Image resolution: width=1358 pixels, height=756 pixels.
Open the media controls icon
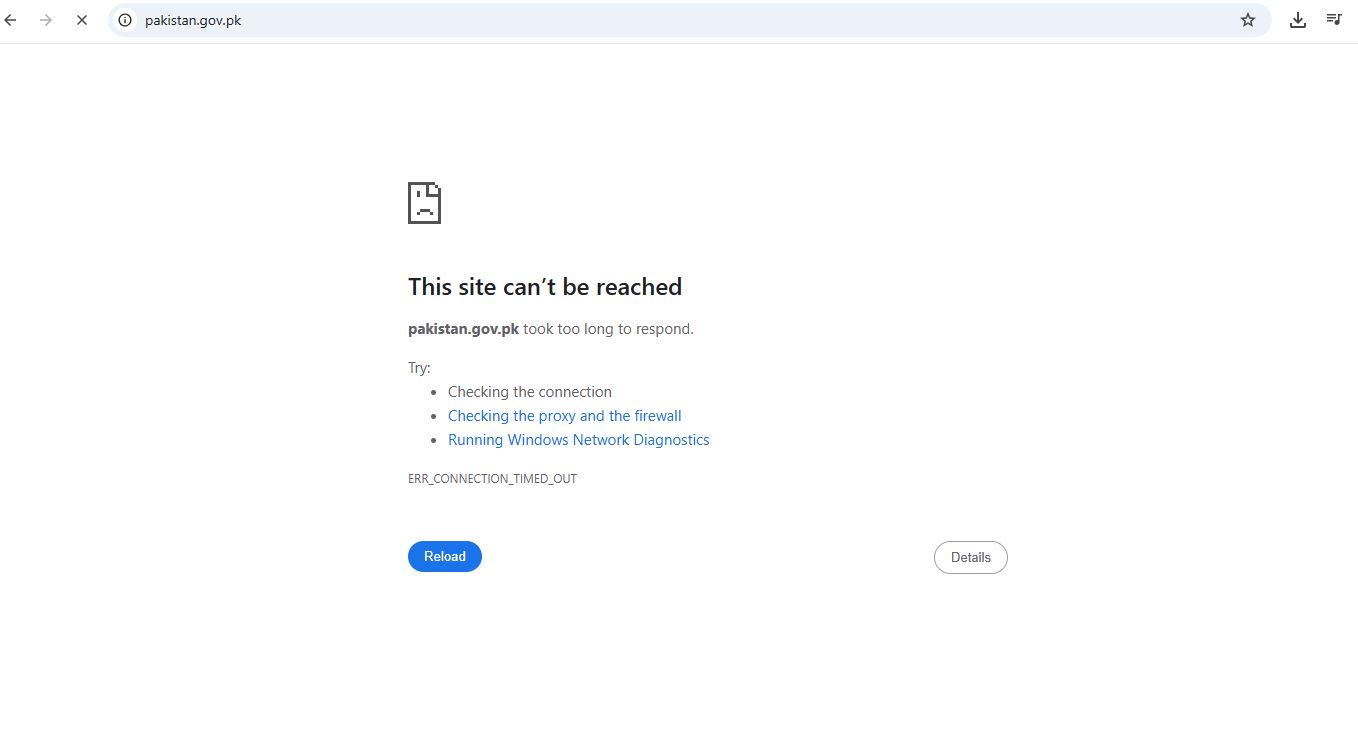[x=1334, y=20]
